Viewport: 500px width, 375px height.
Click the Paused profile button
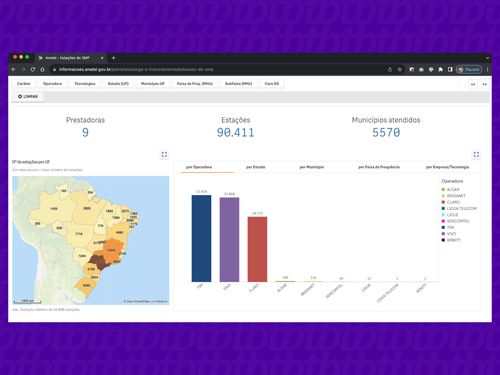click(x=469, y=69)
